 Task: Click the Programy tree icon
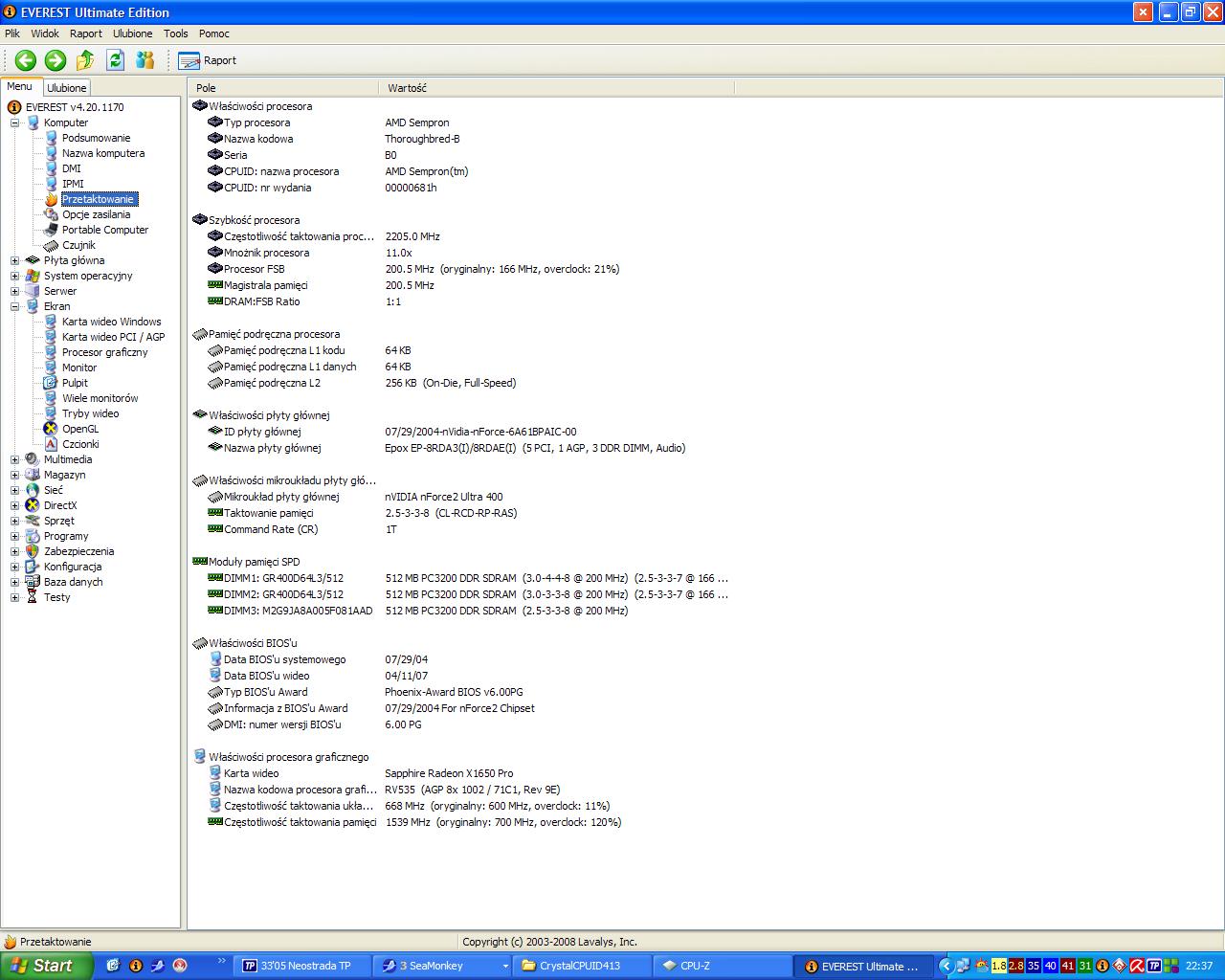pyautogui.click(x=33, y=536)
